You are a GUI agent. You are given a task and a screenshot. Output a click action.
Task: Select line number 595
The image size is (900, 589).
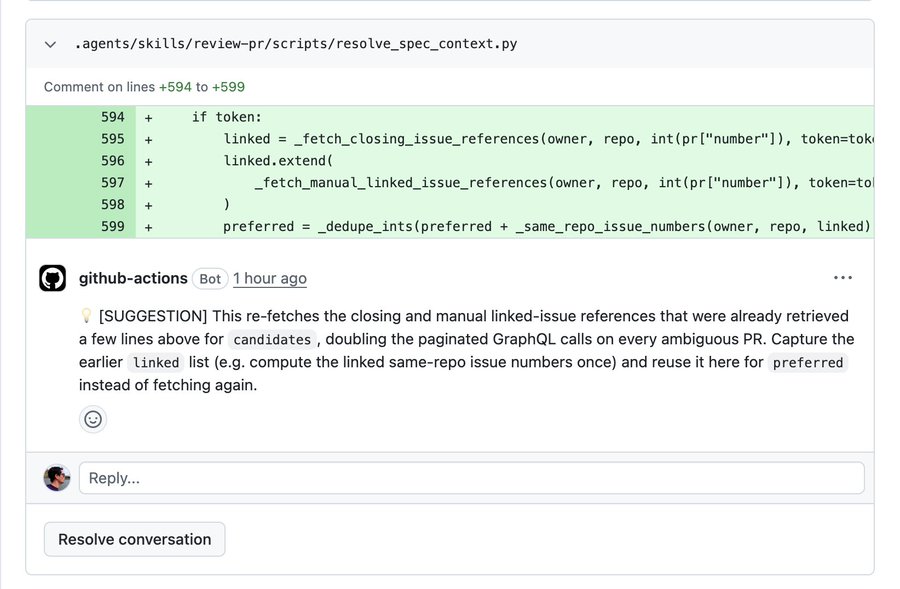pos(112,139)
